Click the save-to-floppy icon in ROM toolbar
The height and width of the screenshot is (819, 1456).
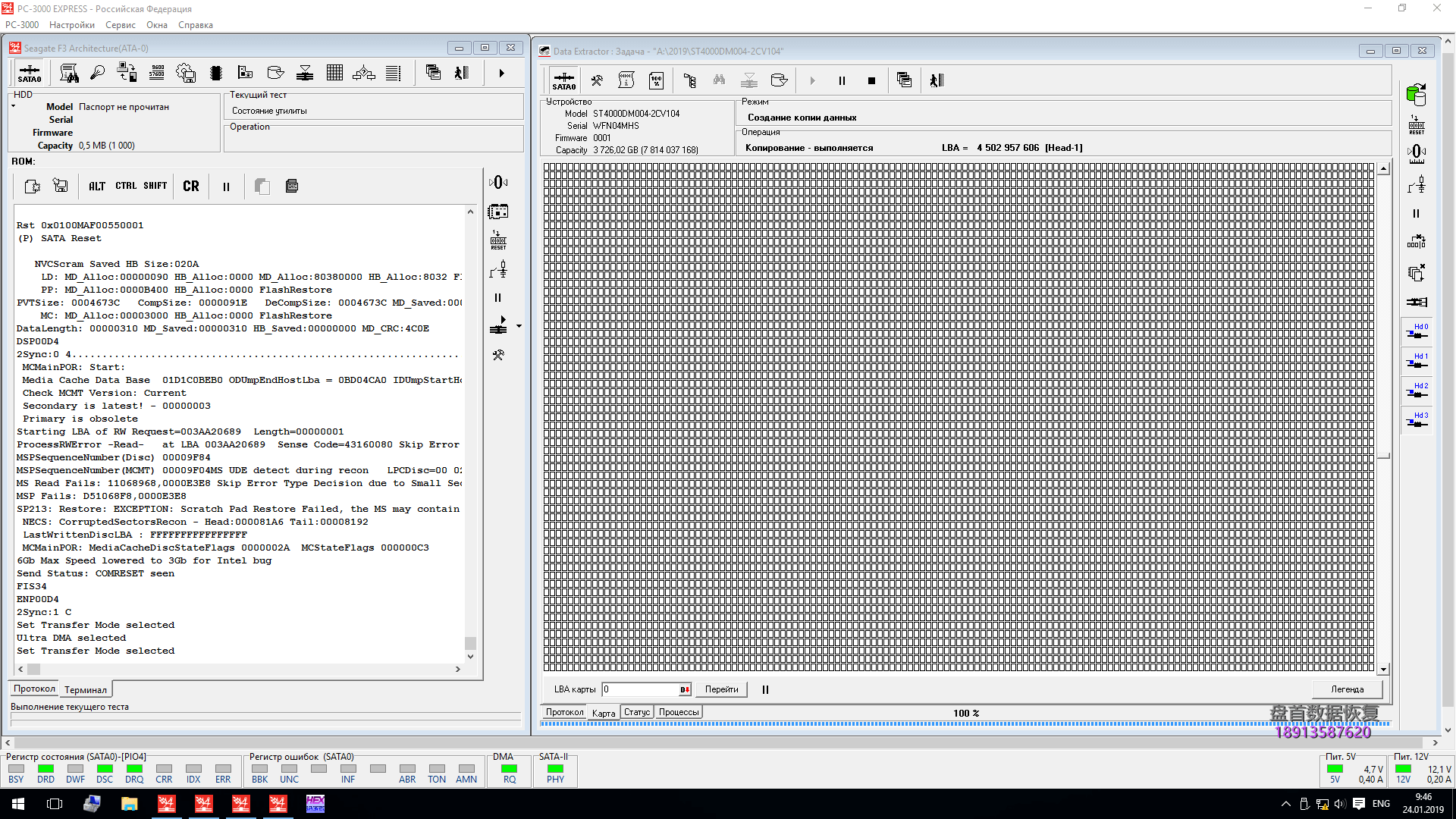coord(61,186)
